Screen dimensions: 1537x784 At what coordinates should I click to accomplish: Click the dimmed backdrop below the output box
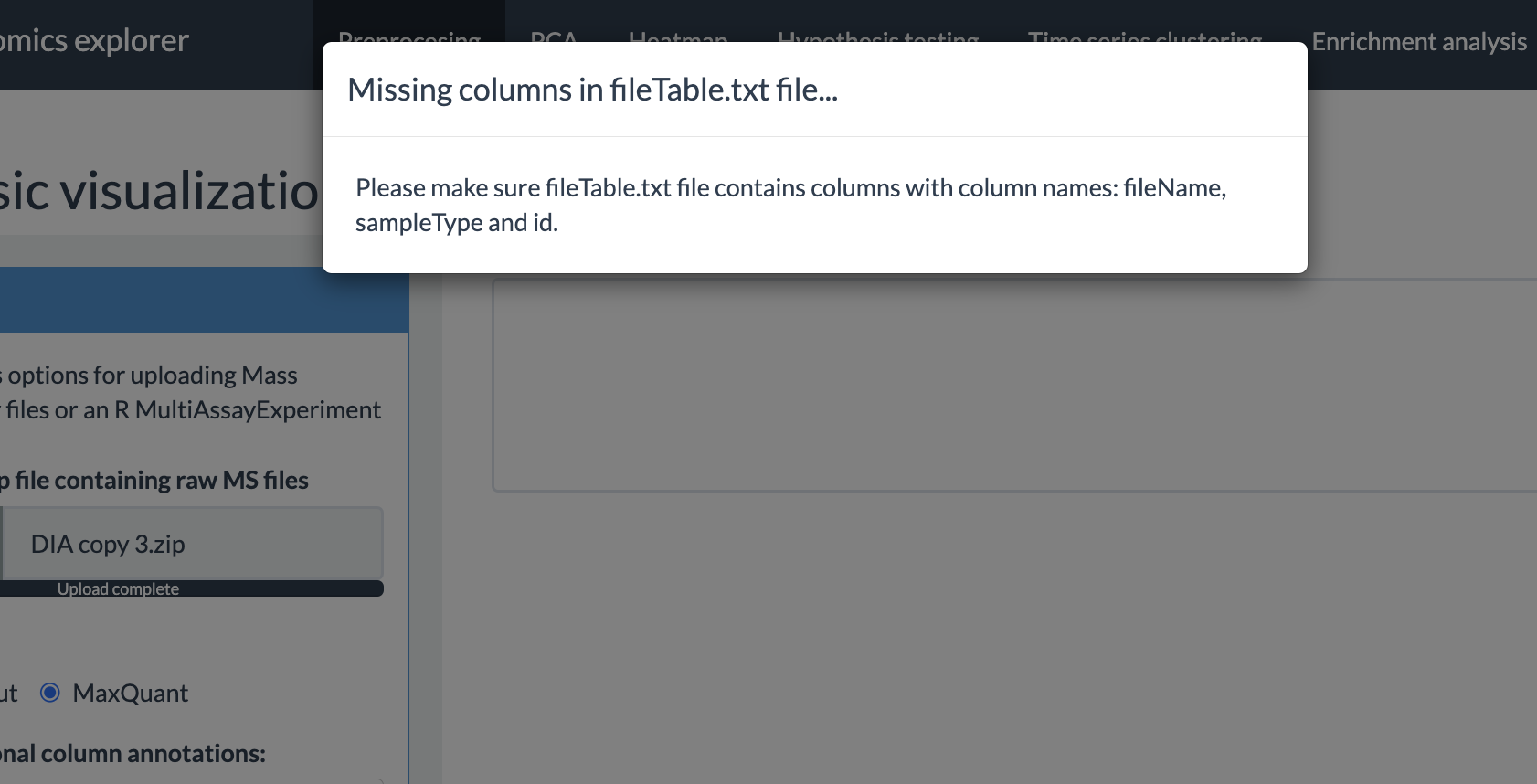[x=987, y=640]
